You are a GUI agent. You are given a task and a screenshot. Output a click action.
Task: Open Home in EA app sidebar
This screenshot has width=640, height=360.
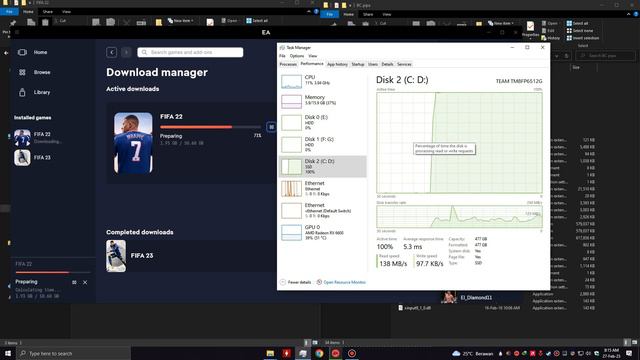click(33, 52)
